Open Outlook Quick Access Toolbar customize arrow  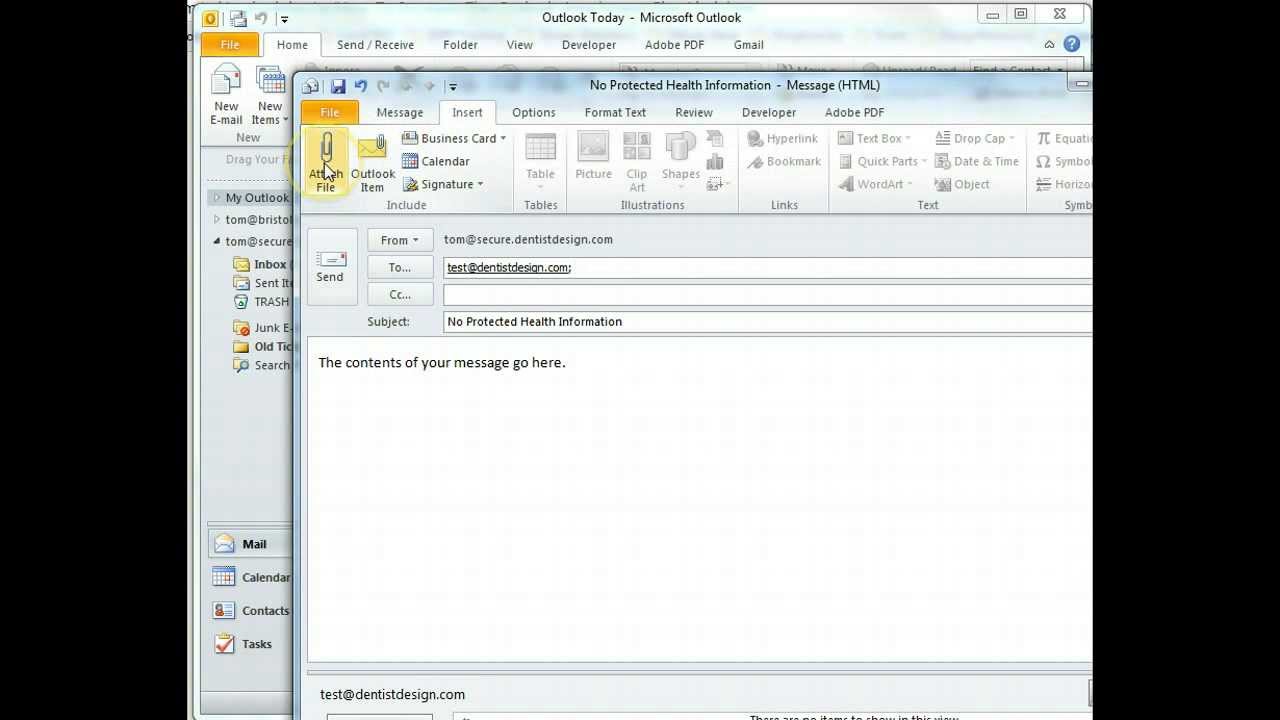[284, 18]
